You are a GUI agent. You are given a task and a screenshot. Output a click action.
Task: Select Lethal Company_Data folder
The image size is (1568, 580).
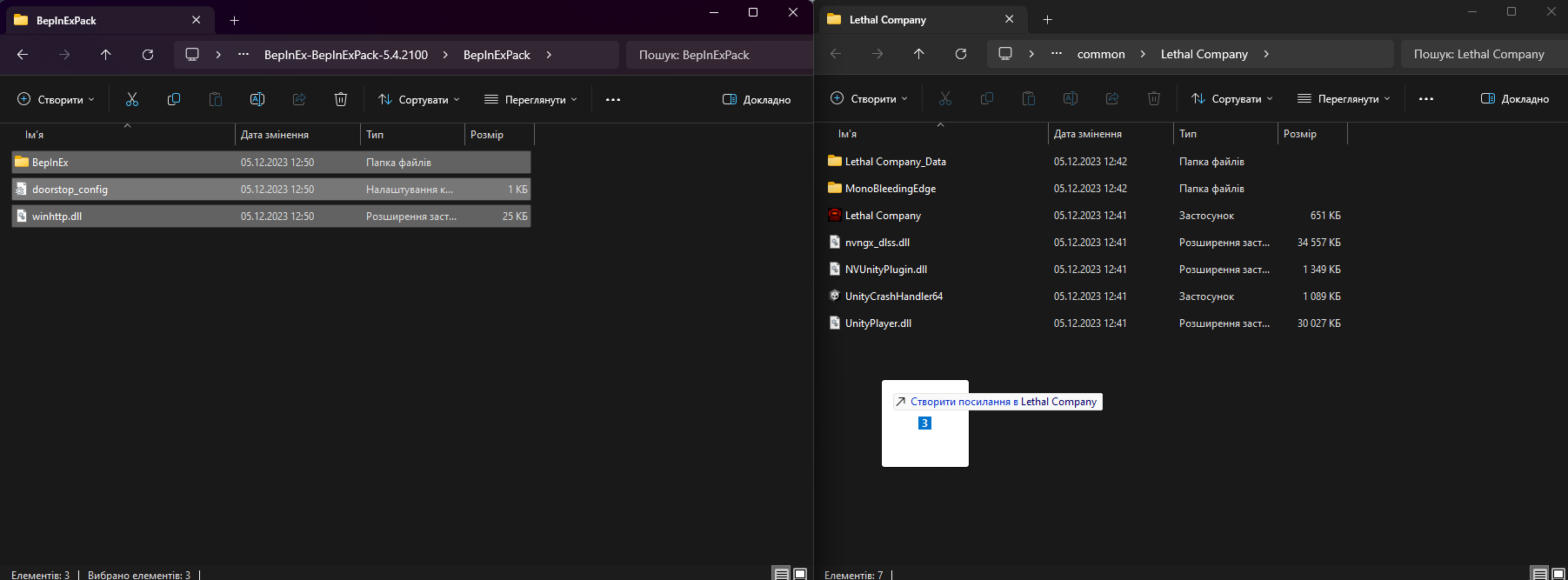click(x=1084, y=162)
